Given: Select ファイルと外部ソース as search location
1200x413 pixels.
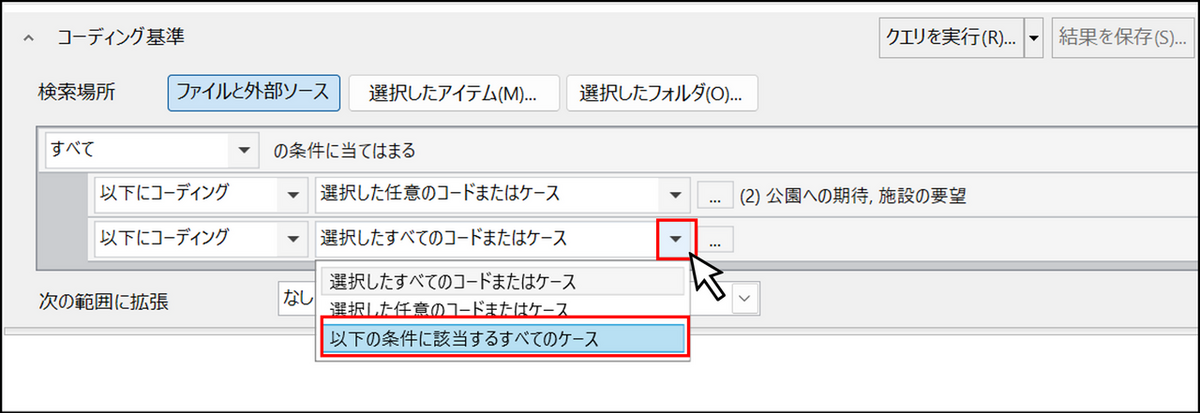Looking at the screenshot, I should click(252, 93).
